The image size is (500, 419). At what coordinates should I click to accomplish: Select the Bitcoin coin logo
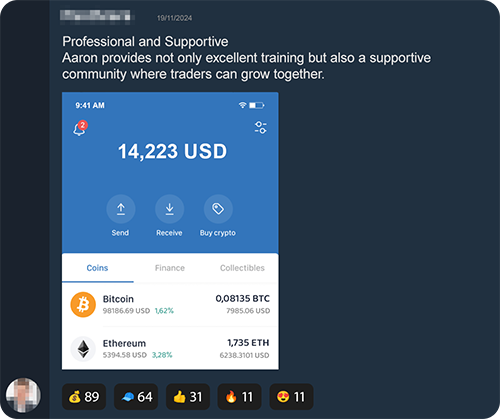coord(83,304)
